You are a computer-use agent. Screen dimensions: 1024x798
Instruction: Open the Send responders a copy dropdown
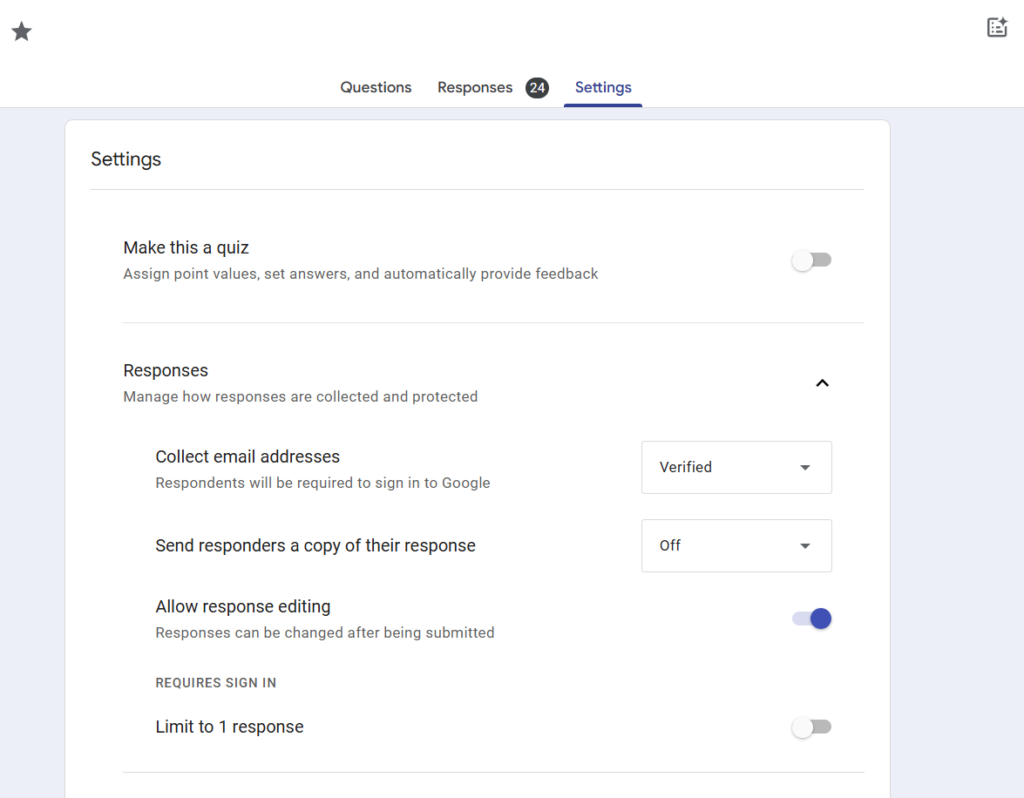tap(735, 546)
